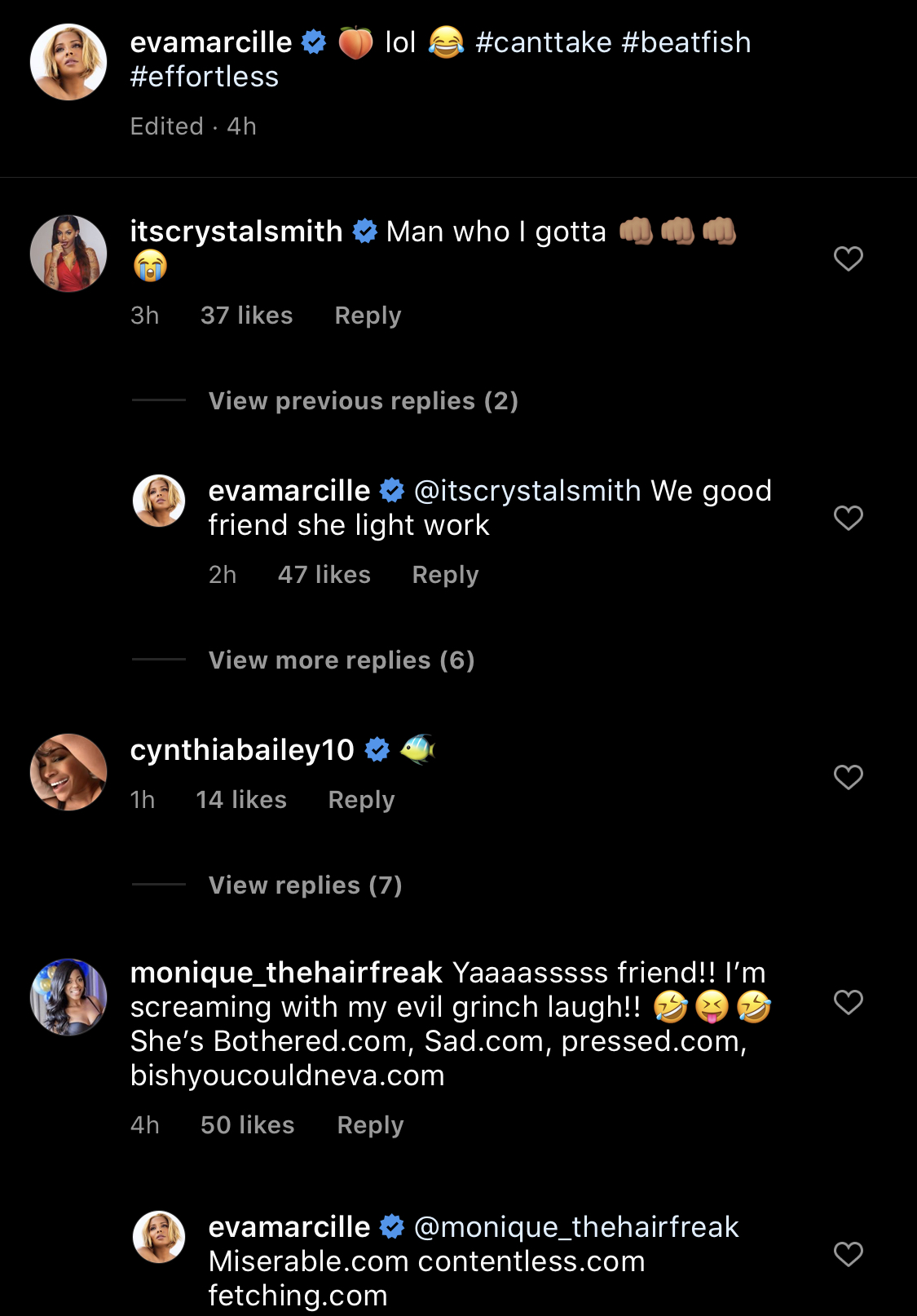Heart monique_thehairfreak's grinch laugh comment
The height and width of the screenshot is (1316, 917).
pos(848,1002)
